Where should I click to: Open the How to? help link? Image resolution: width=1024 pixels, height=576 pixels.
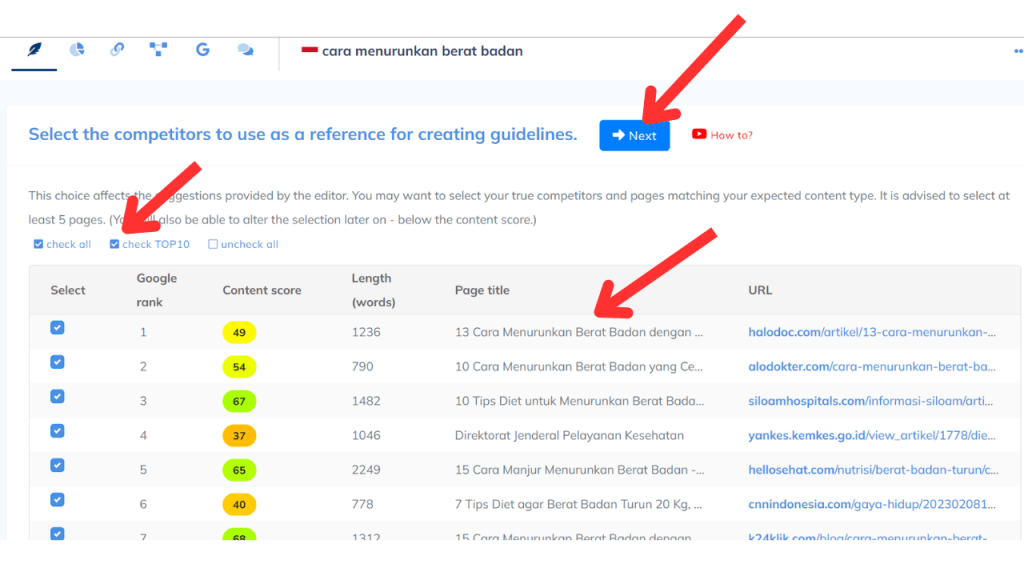click(x=731, y=135)
